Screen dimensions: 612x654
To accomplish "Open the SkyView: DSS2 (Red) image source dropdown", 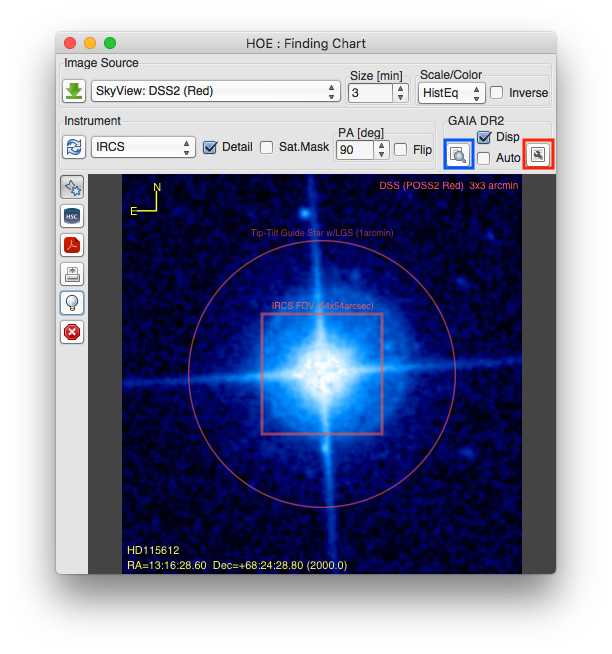I will pyautogui.click(x=215, y=92).
